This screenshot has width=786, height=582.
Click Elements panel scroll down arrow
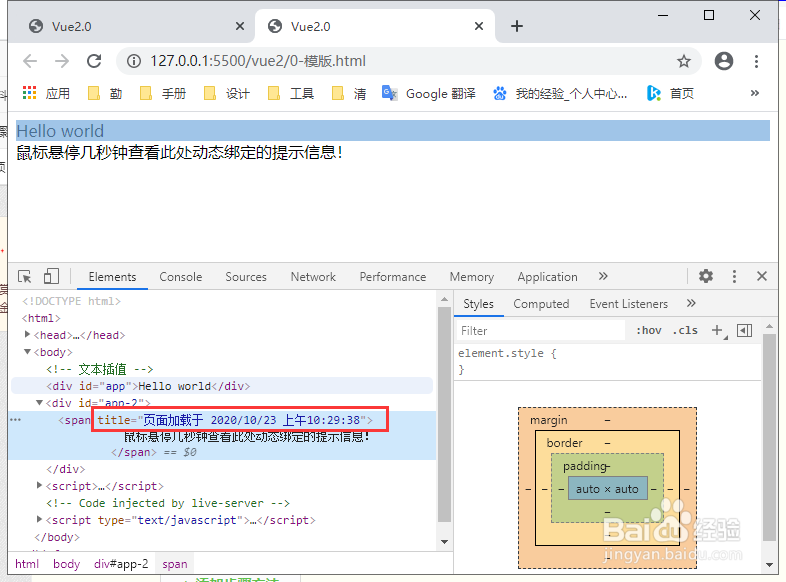click(x=444, y=541)
